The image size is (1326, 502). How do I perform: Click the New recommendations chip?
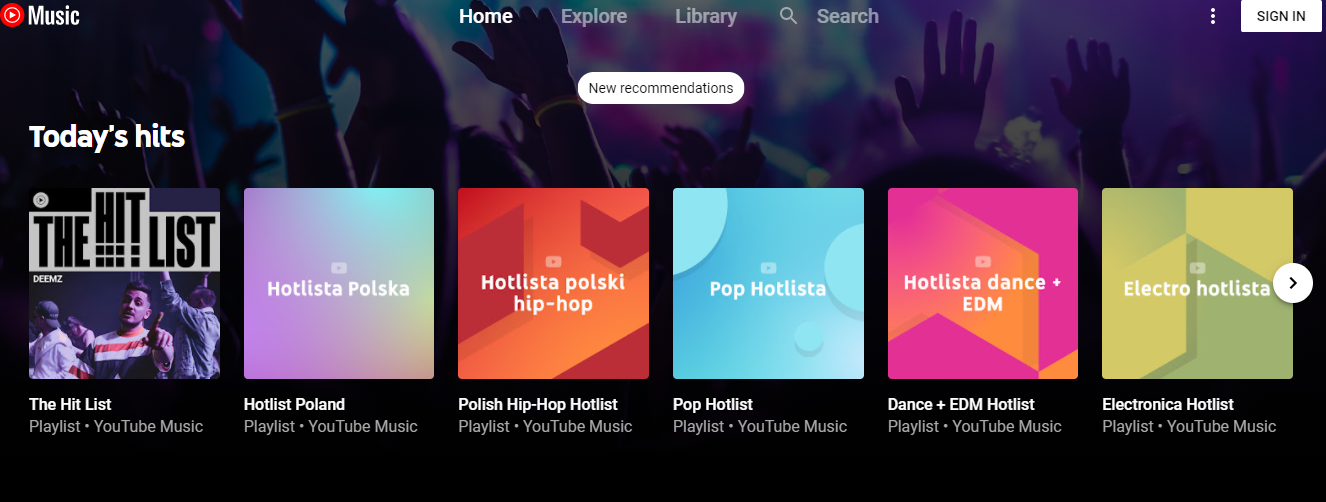[x=661, y=88]
